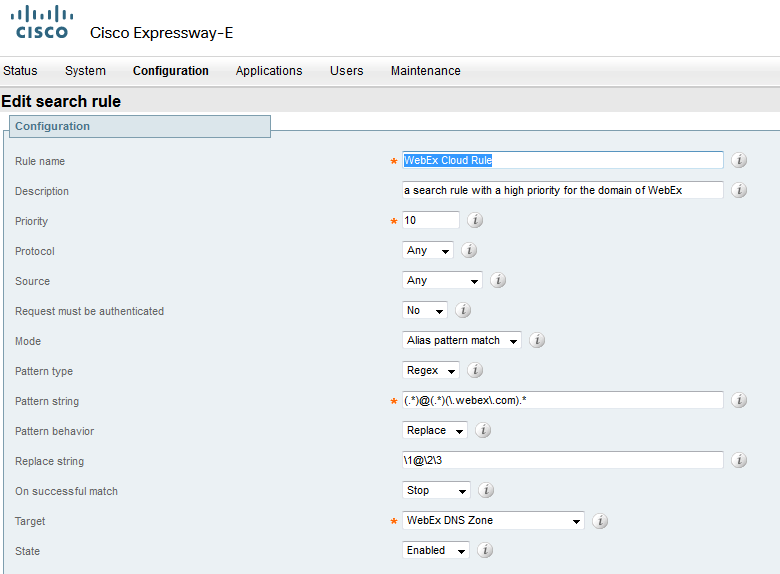Click the Rule name label

(x=40, y=161)
